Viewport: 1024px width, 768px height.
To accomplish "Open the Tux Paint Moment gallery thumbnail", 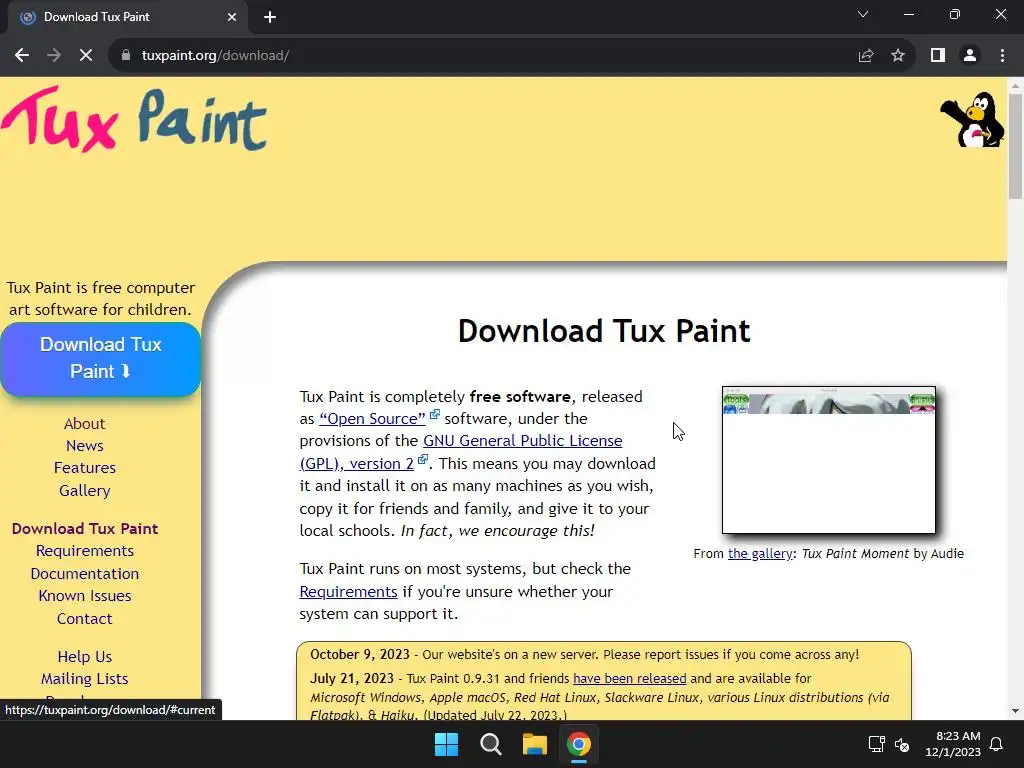I will tap(829, 460).
